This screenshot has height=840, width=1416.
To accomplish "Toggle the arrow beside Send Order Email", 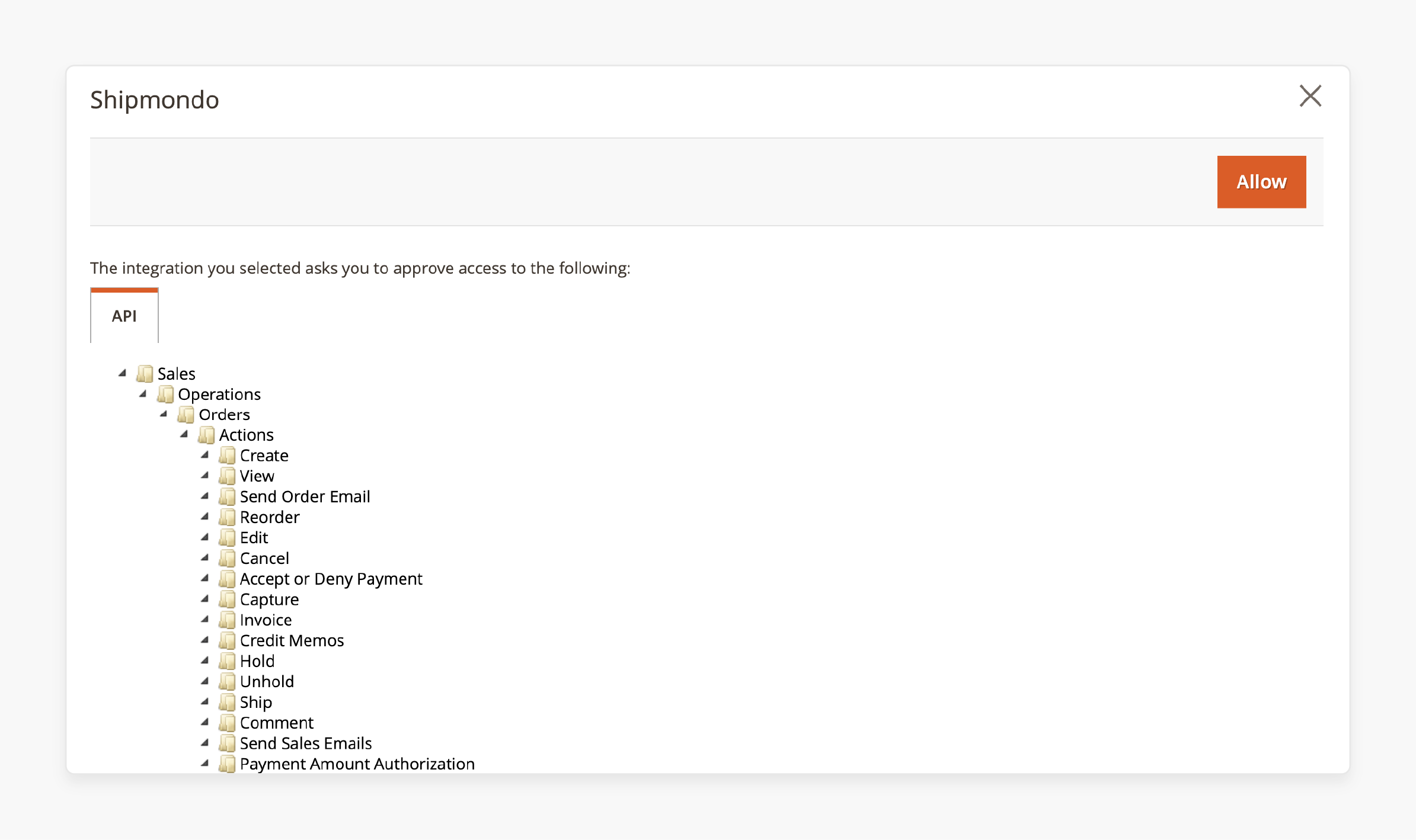I will click(x=205, y=496).
